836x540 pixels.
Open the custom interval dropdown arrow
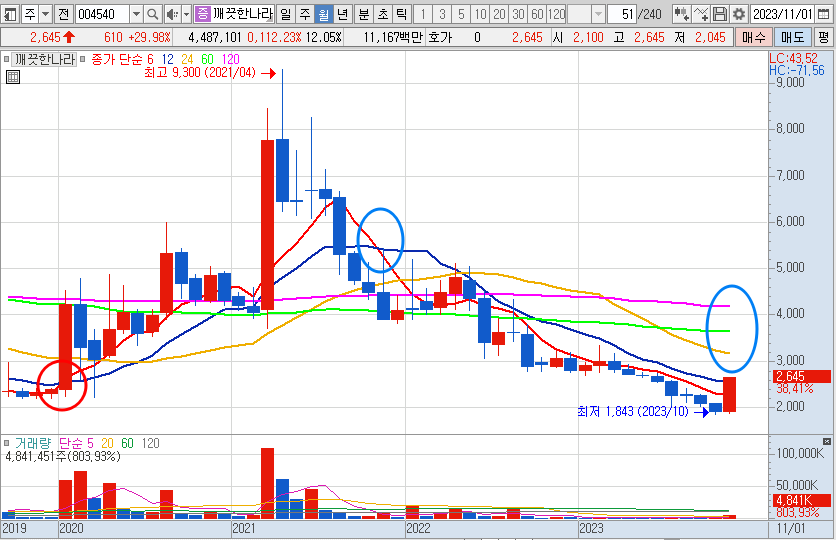click(x=598, y=14)
